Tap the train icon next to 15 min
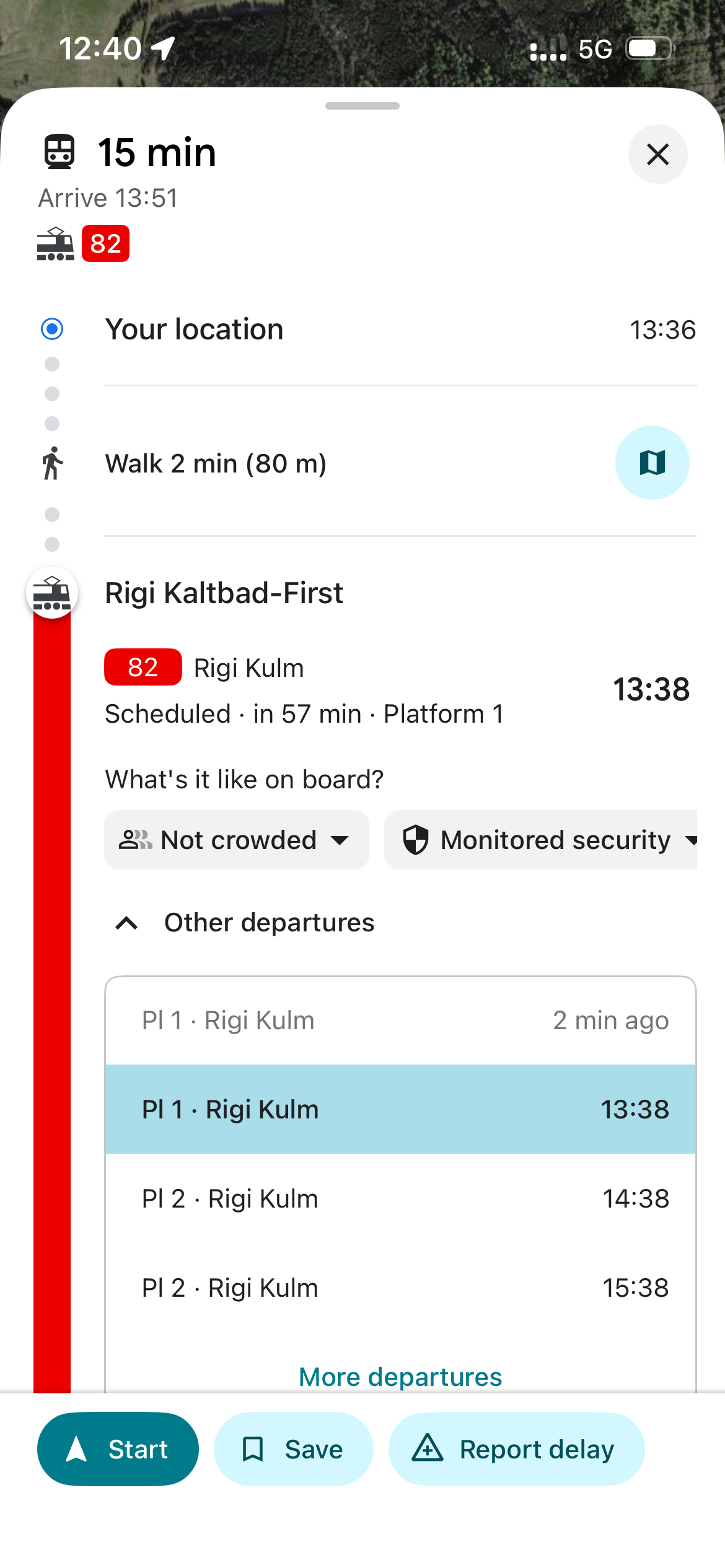The width and height of the screenshot is (725, 1568). [59, 152]
